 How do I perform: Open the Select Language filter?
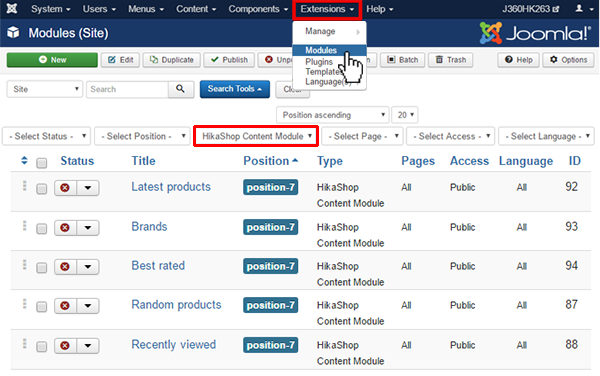click(546, 136)
